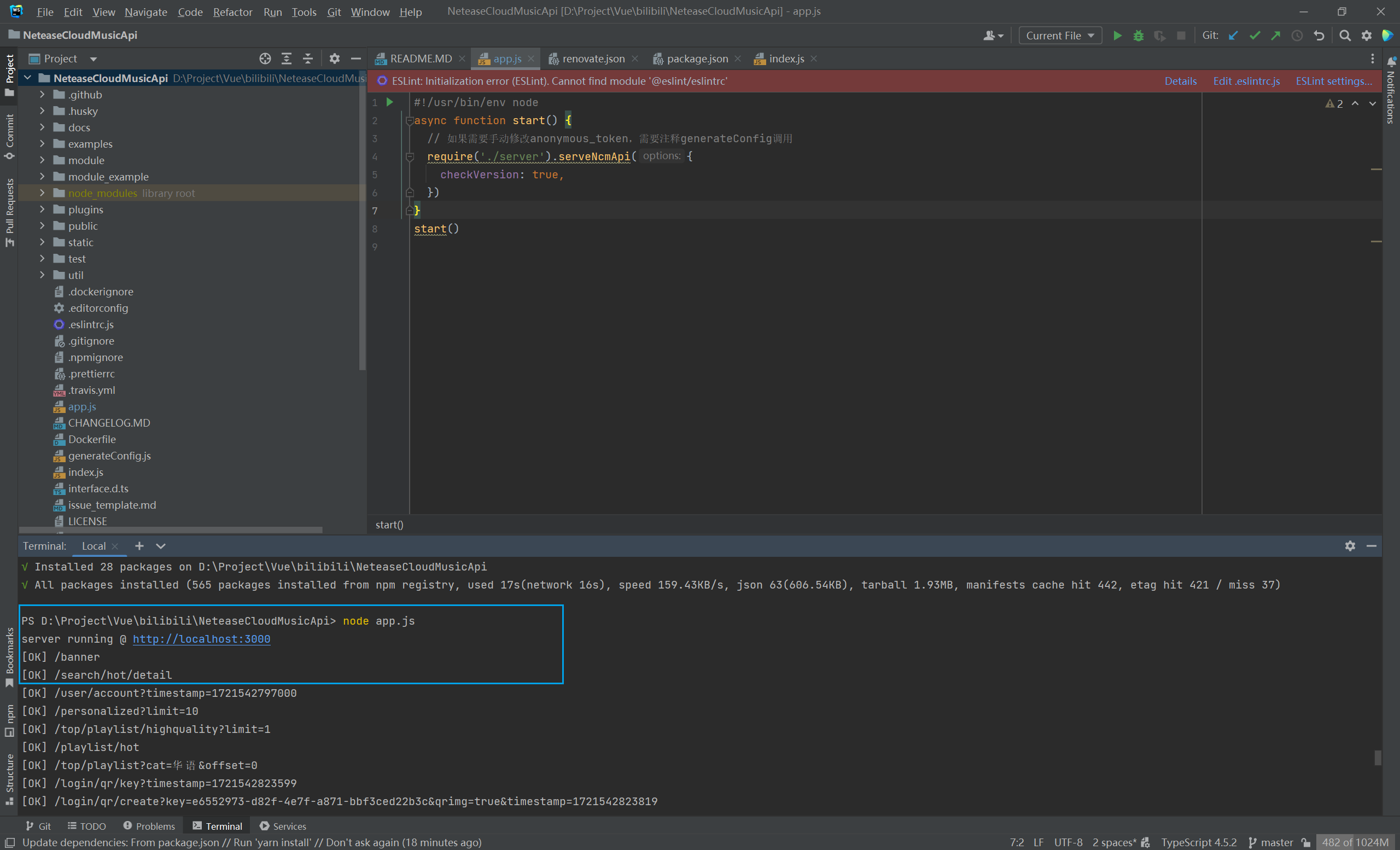The height and width of the screenshot is (850, 1400).
Task: Open editor tabs more-options menu
Action: [x=1372, y=59]
